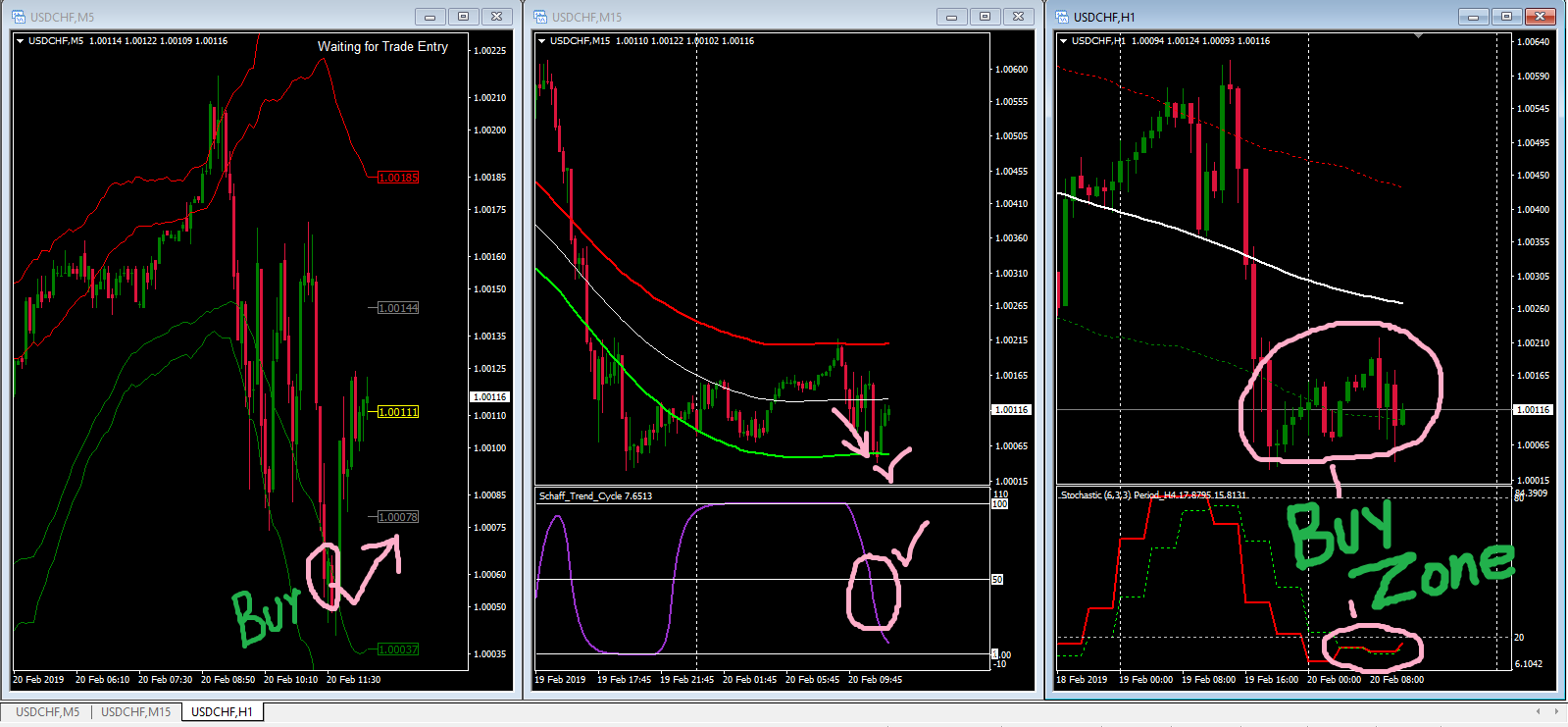Click the USDCHF,M5 window title text

[x=62, y=17]
